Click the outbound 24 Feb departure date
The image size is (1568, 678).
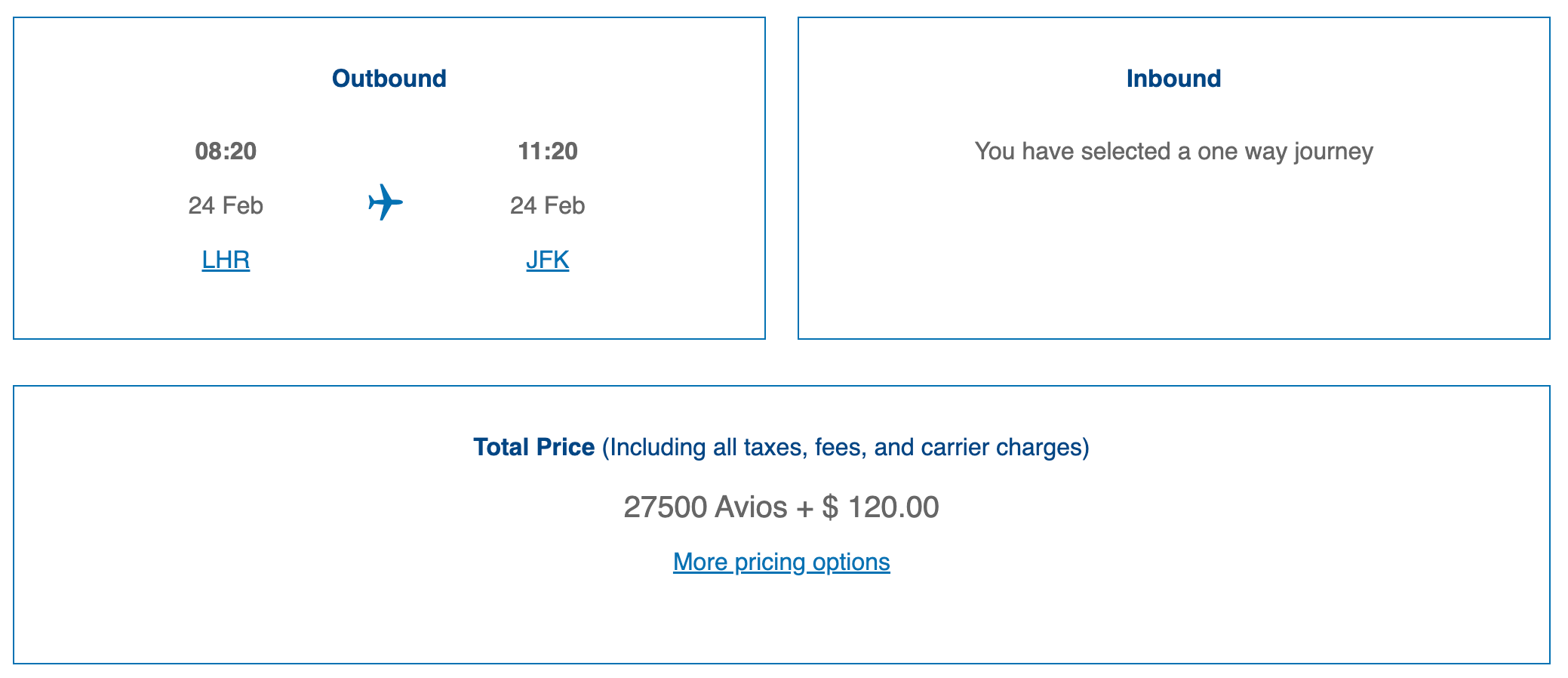pos(225,205)
